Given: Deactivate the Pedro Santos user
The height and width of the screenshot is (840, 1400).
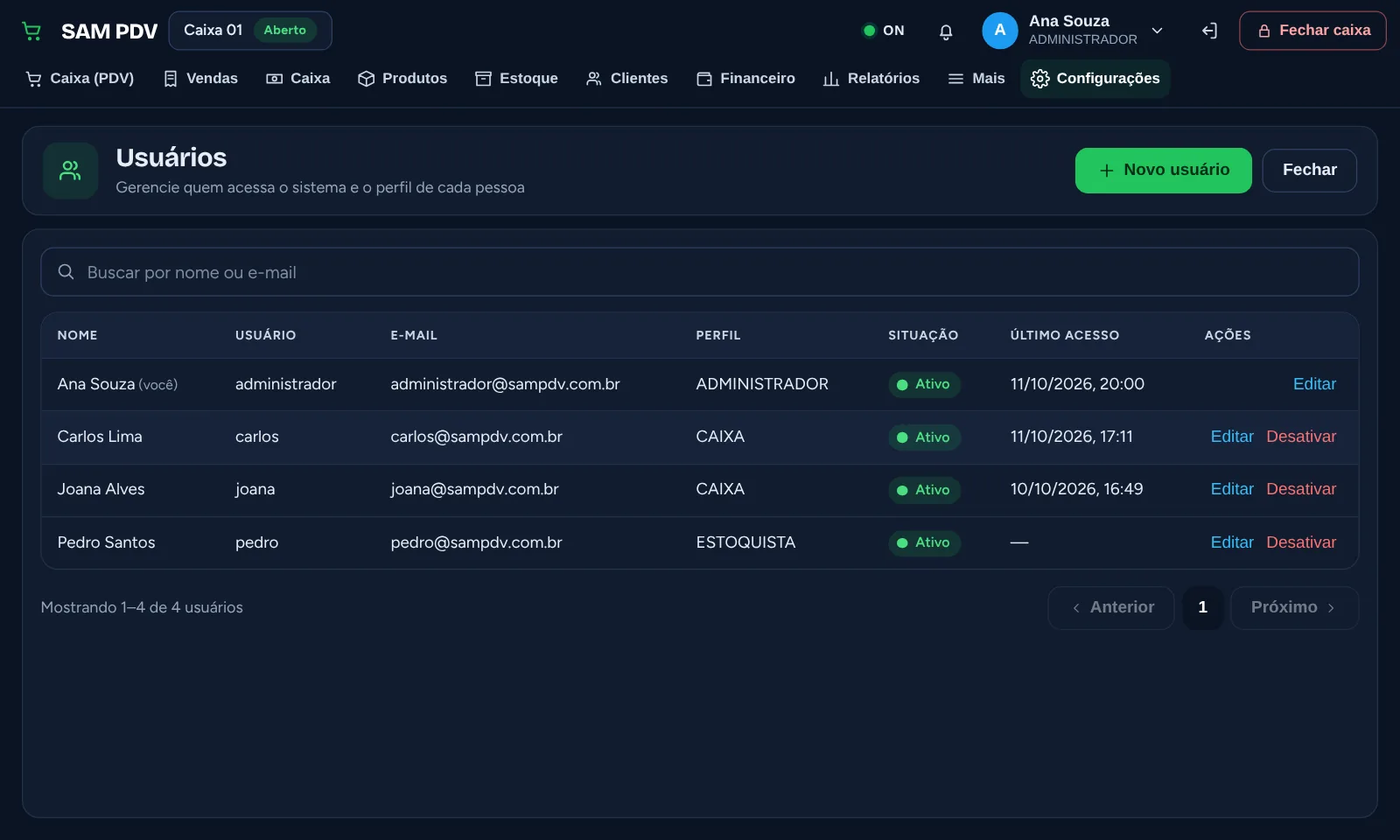Looking at the screenshot, I should [x=1301, y=542].
